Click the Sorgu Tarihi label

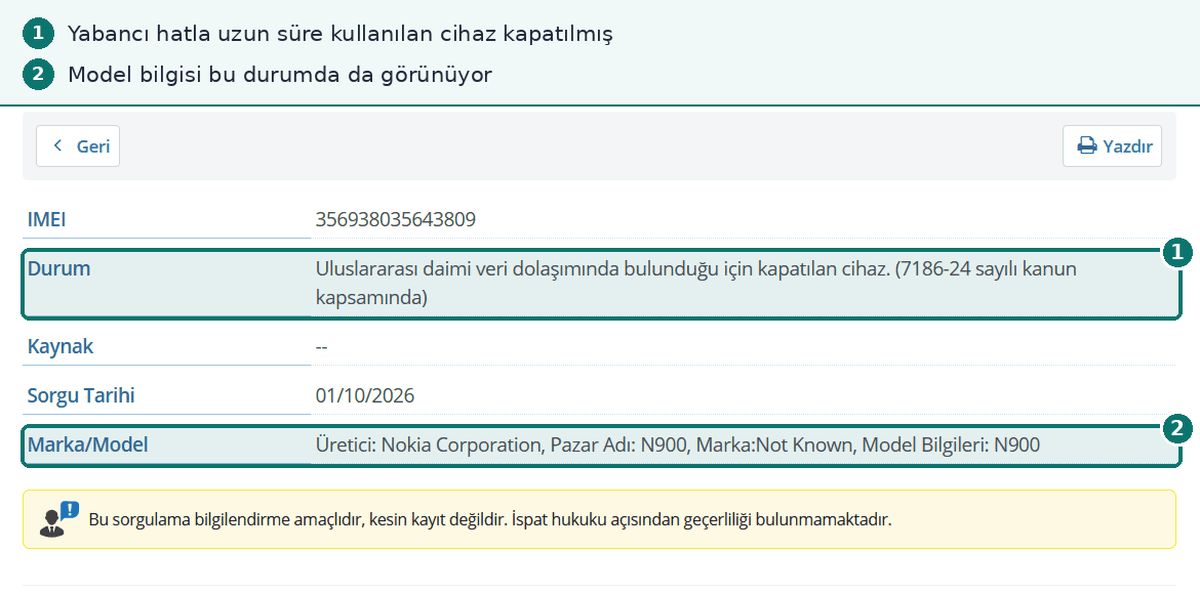(x=81, y=396)
